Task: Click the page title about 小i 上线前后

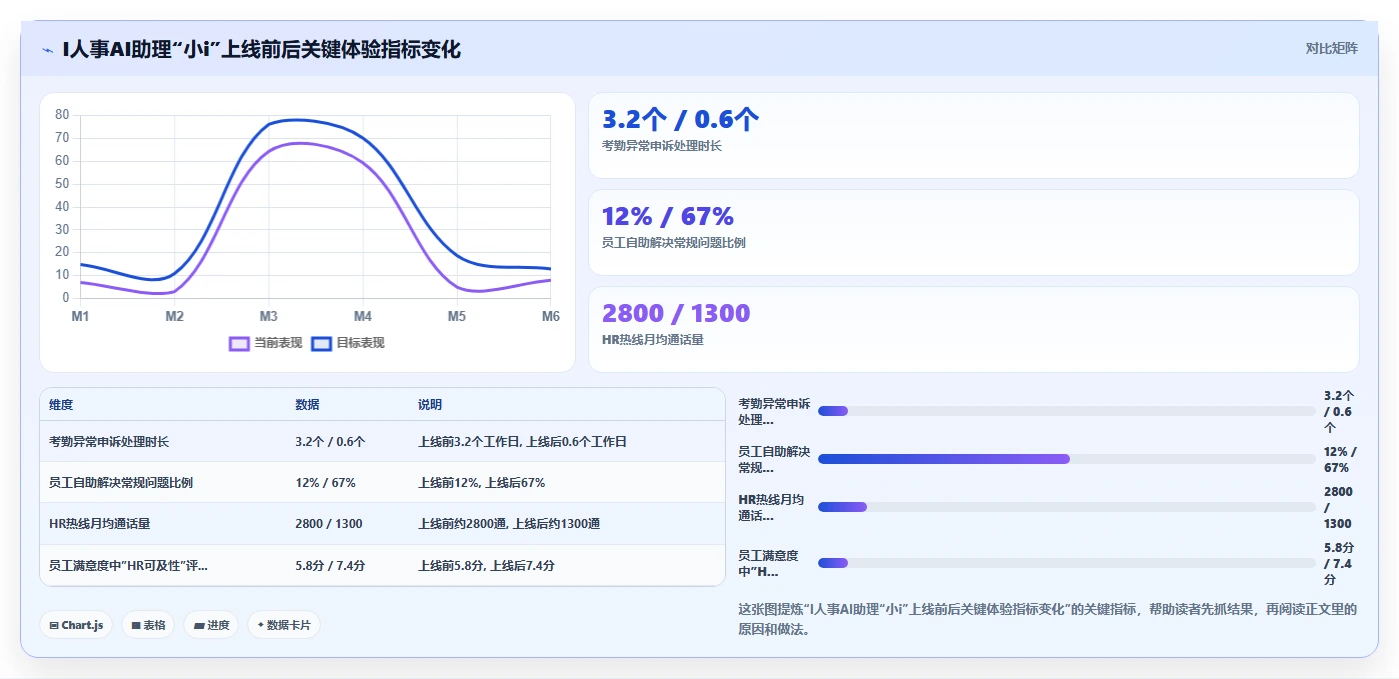Action: (x=261, y=49)
